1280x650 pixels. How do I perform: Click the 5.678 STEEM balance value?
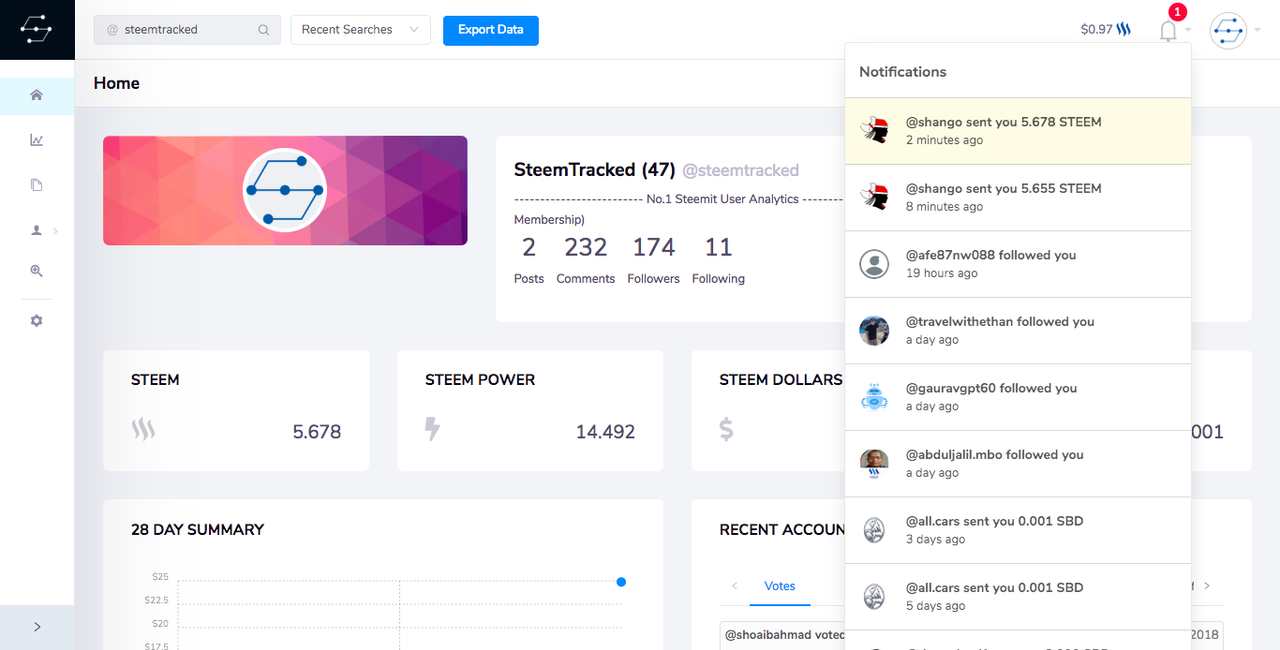click(317, 432)
